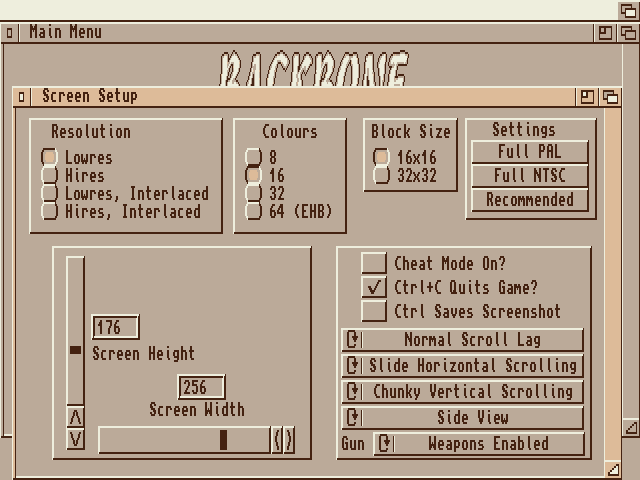Click the up arrow of height slider
Image resolution: width=640 pixels, height=480 pixels.
tap(76, 417)
